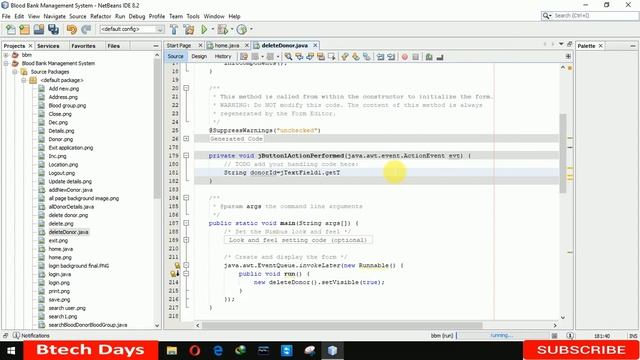Open the Profile Project dropdown arrow
Screen dimensions: 640x360
tap(251, 29)
